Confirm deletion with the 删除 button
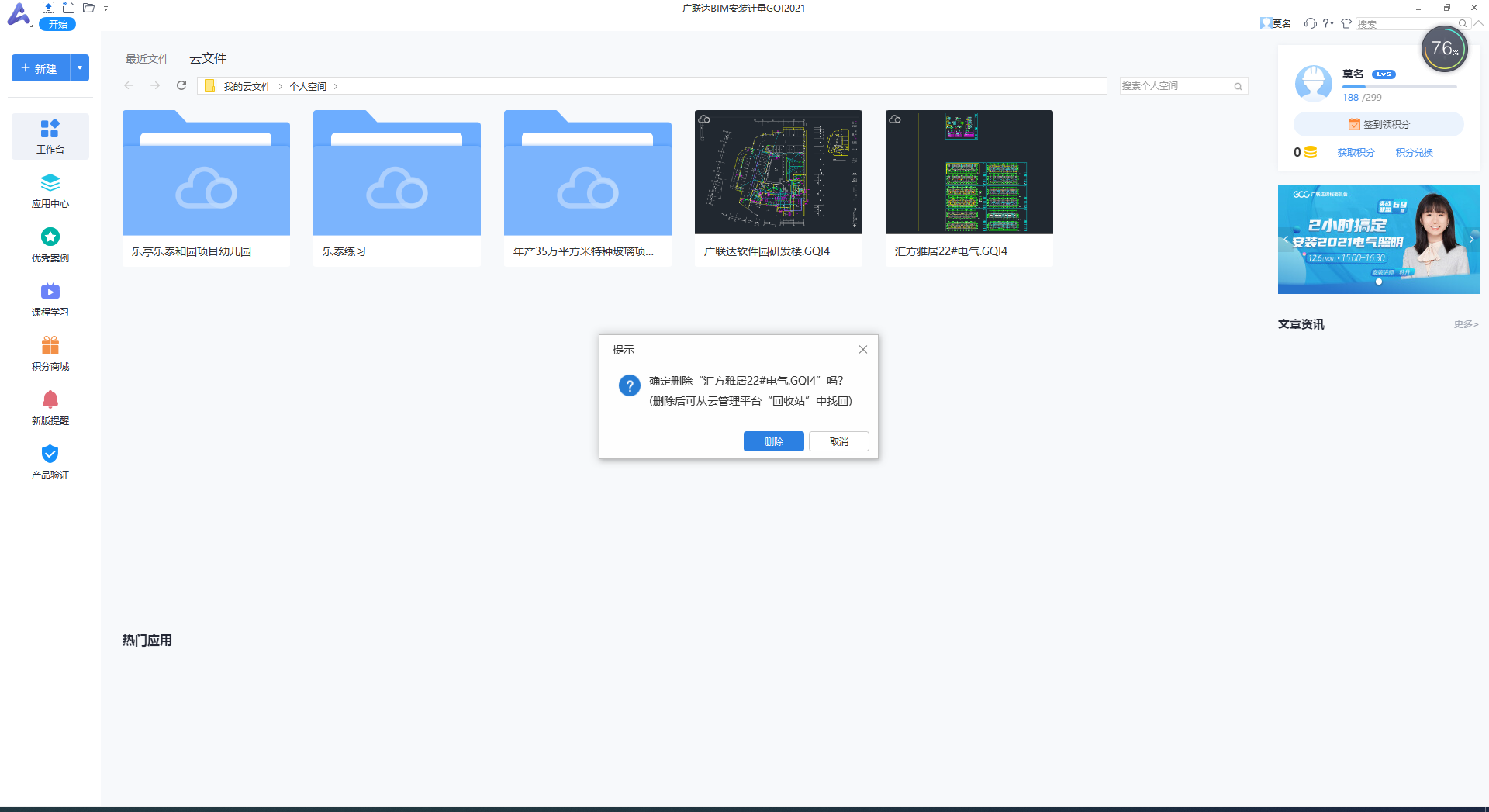 coord(774,441)
